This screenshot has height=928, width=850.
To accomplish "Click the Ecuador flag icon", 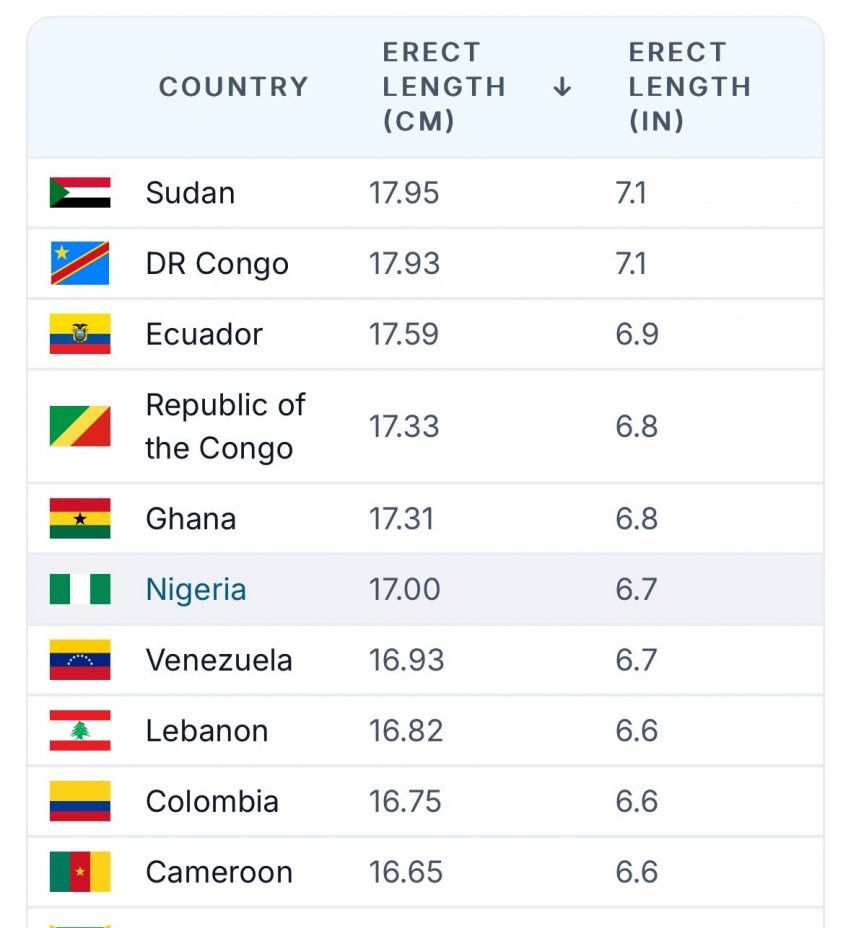I will click(80, 334).
